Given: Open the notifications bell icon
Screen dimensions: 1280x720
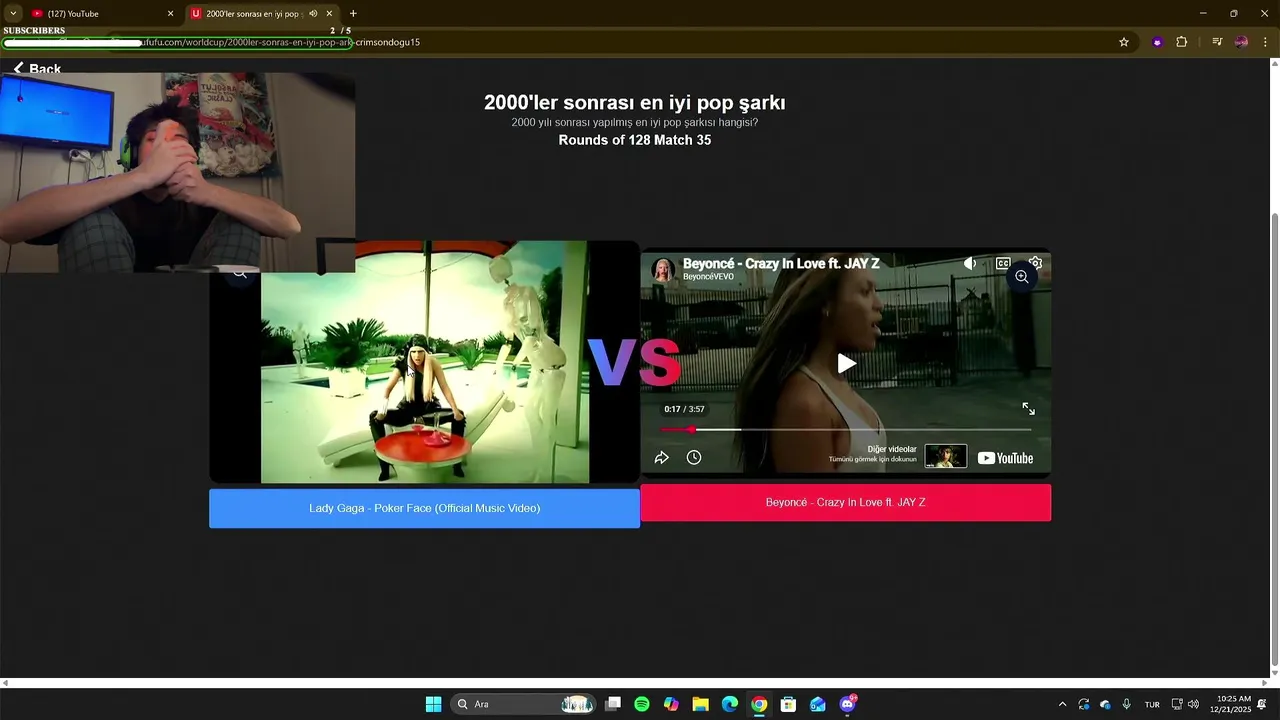Looking at the screenshot, I should tap(1262, 704).
